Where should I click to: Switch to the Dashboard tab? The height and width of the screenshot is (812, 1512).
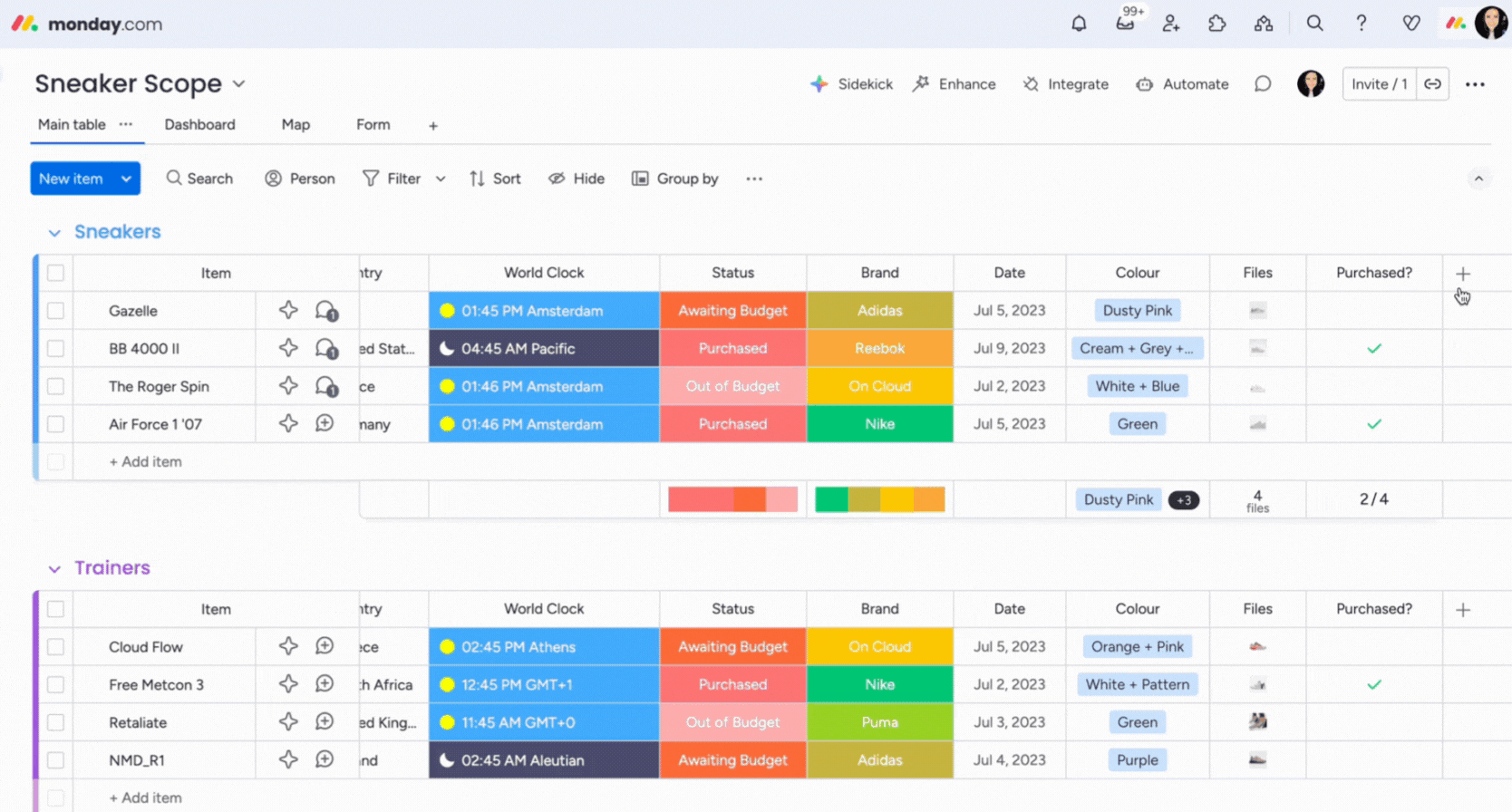199,125
